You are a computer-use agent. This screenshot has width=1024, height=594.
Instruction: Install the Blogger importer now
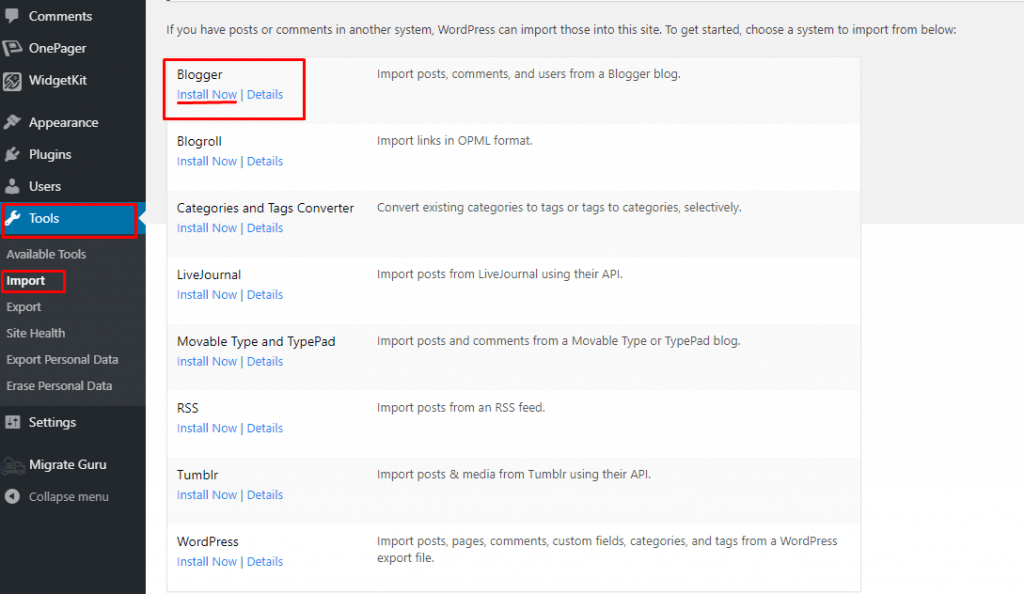(206, 95)
